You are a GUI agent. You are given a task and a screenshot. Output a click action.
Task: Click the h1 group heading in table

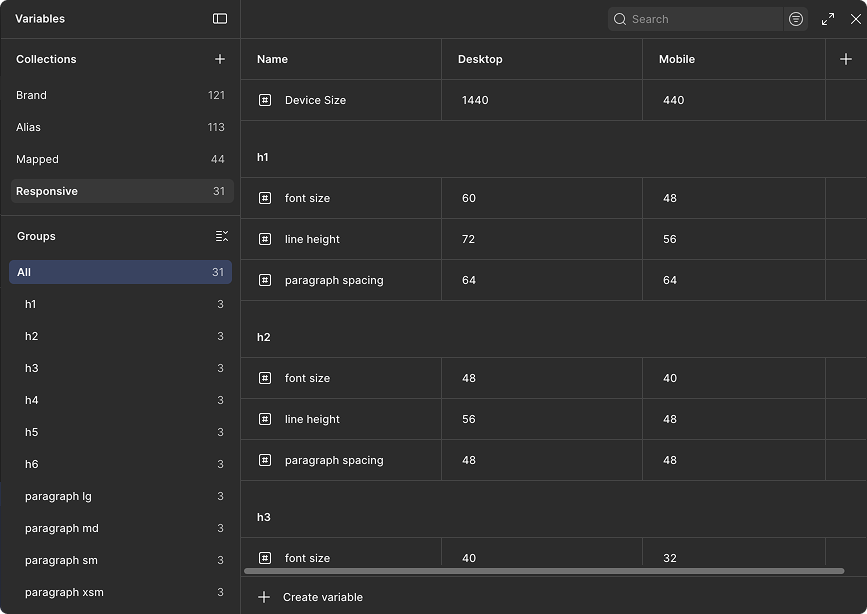[x=263, y=157]
